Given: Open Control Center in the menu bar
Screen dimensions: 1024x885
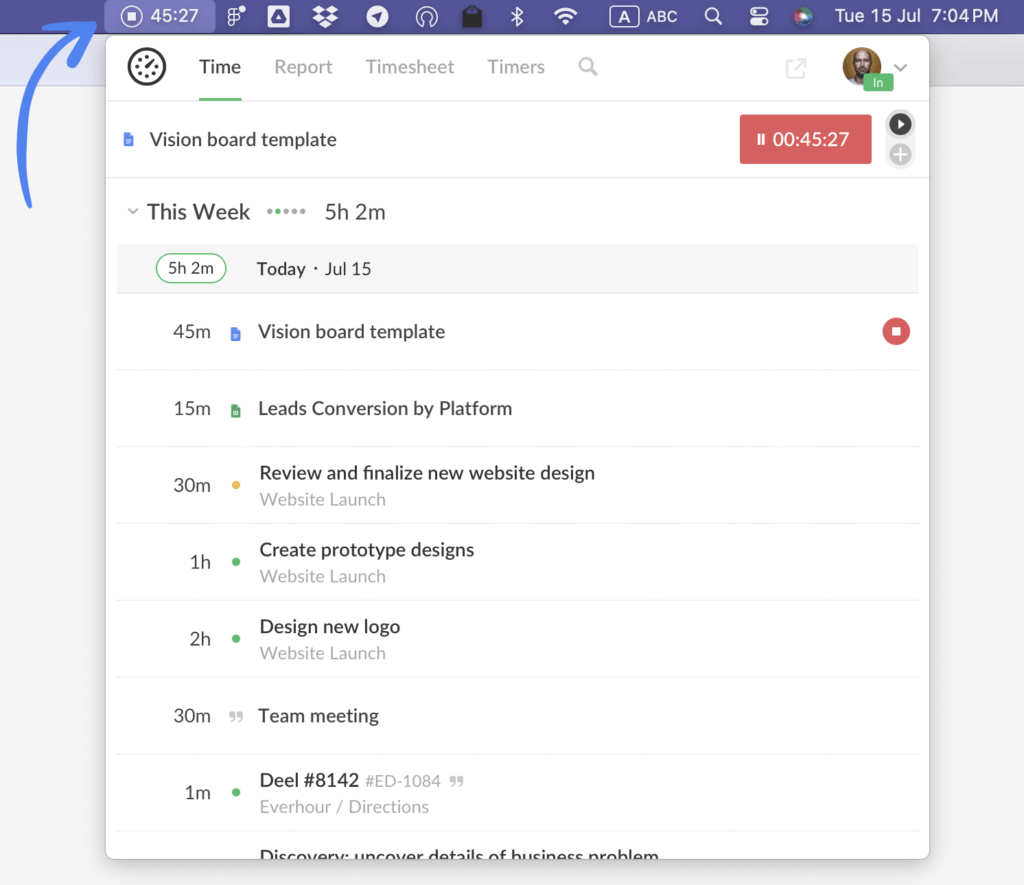Looking at the screenshot, I should point(758,16).
